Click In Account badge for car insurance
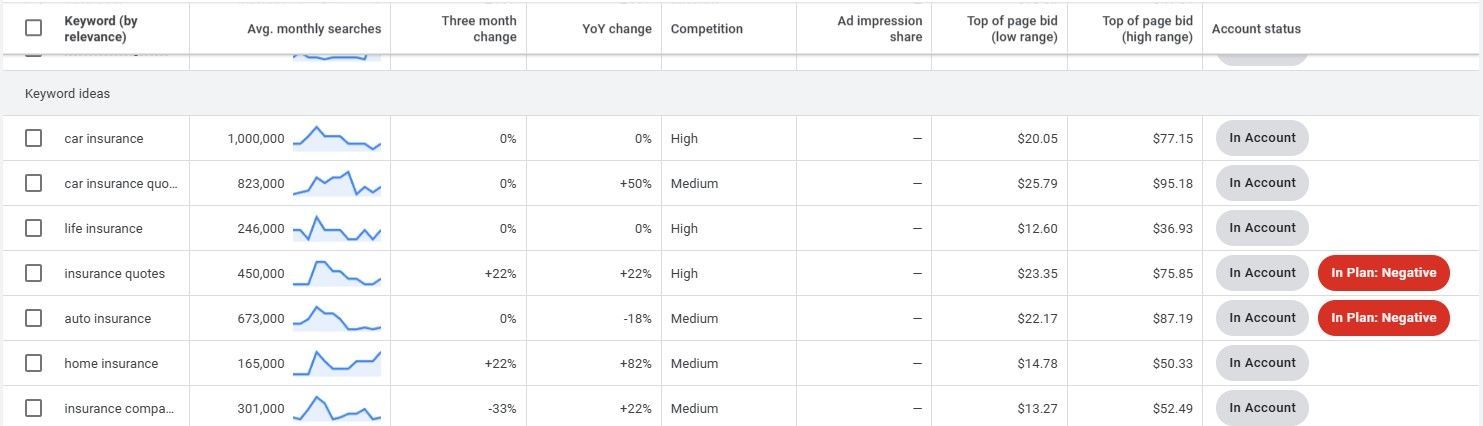The image size is (1483, 426). [1262, 138]
